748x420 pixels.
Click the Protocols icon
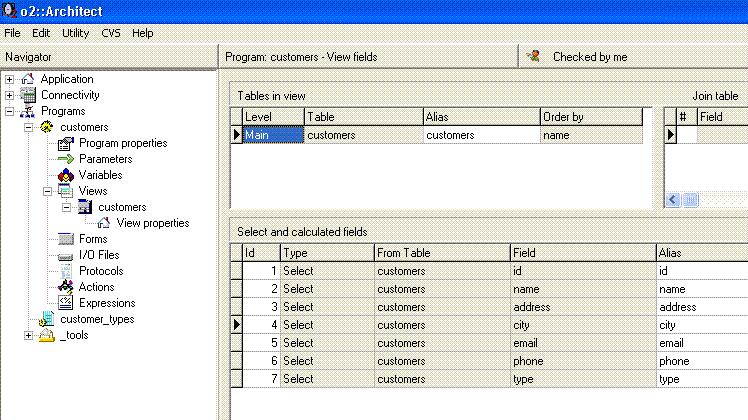tap(66, 271)
